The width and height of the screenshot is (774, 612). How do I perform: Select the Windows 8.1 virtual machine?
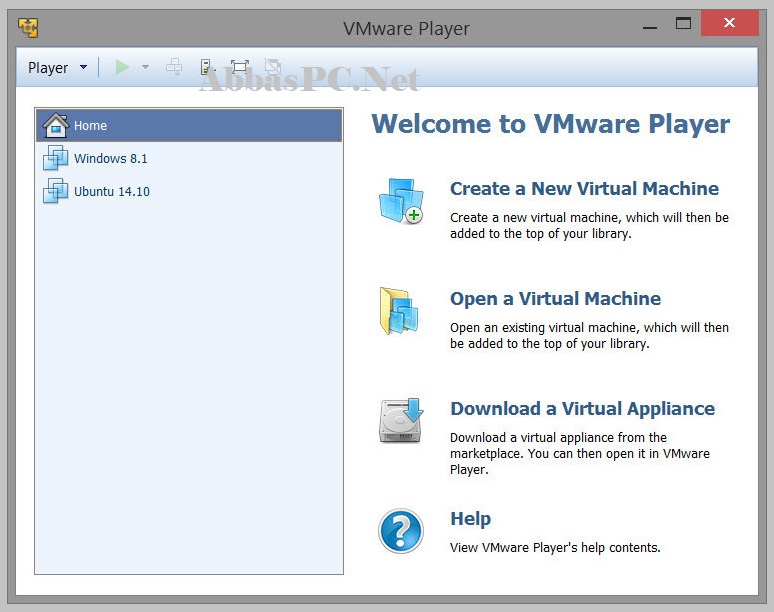tap(189, 158)
